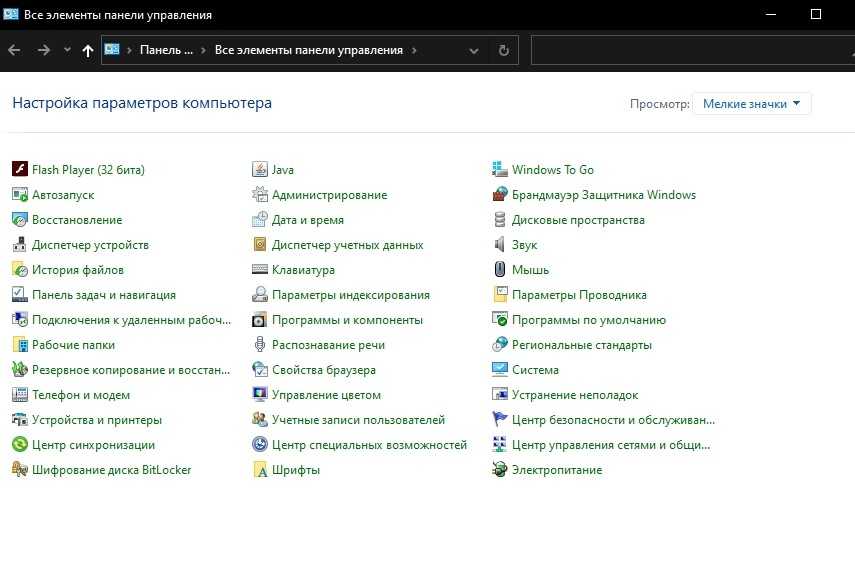Click the Flash Player icon
This screenshot has height=579, width=855.
pos(19,170)
